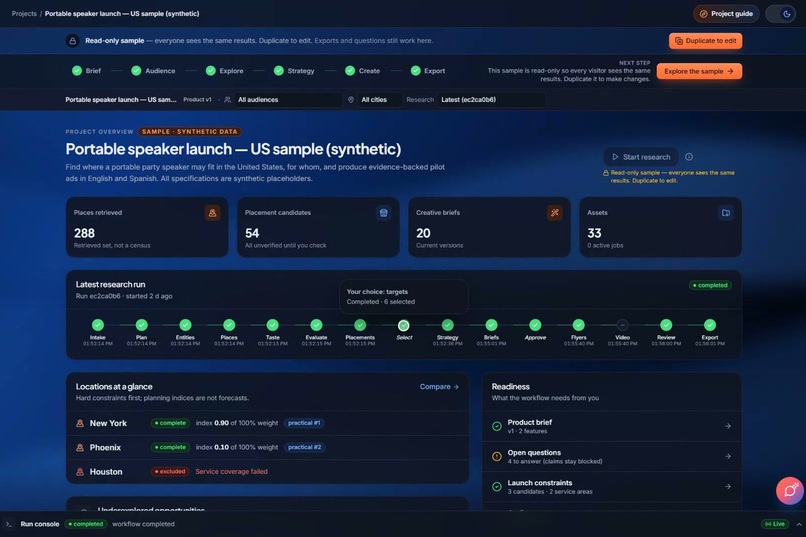Click the Product v1 label
This screenshot has width=806, height=537.
(x=197, y=100)
